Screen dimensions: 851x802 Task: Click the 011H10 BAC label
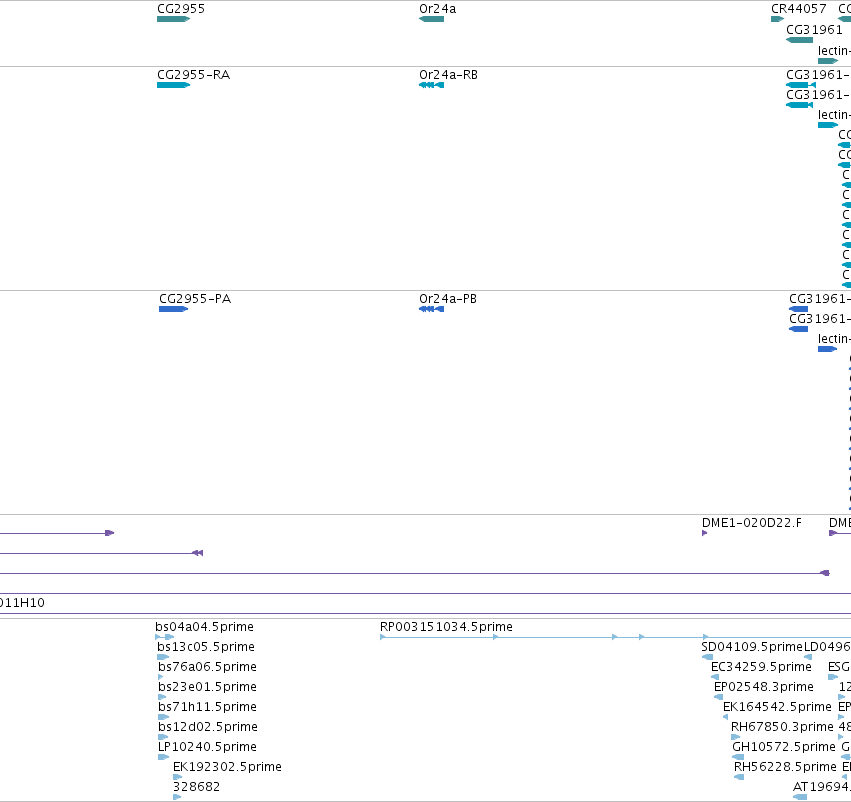click(22, 602)
